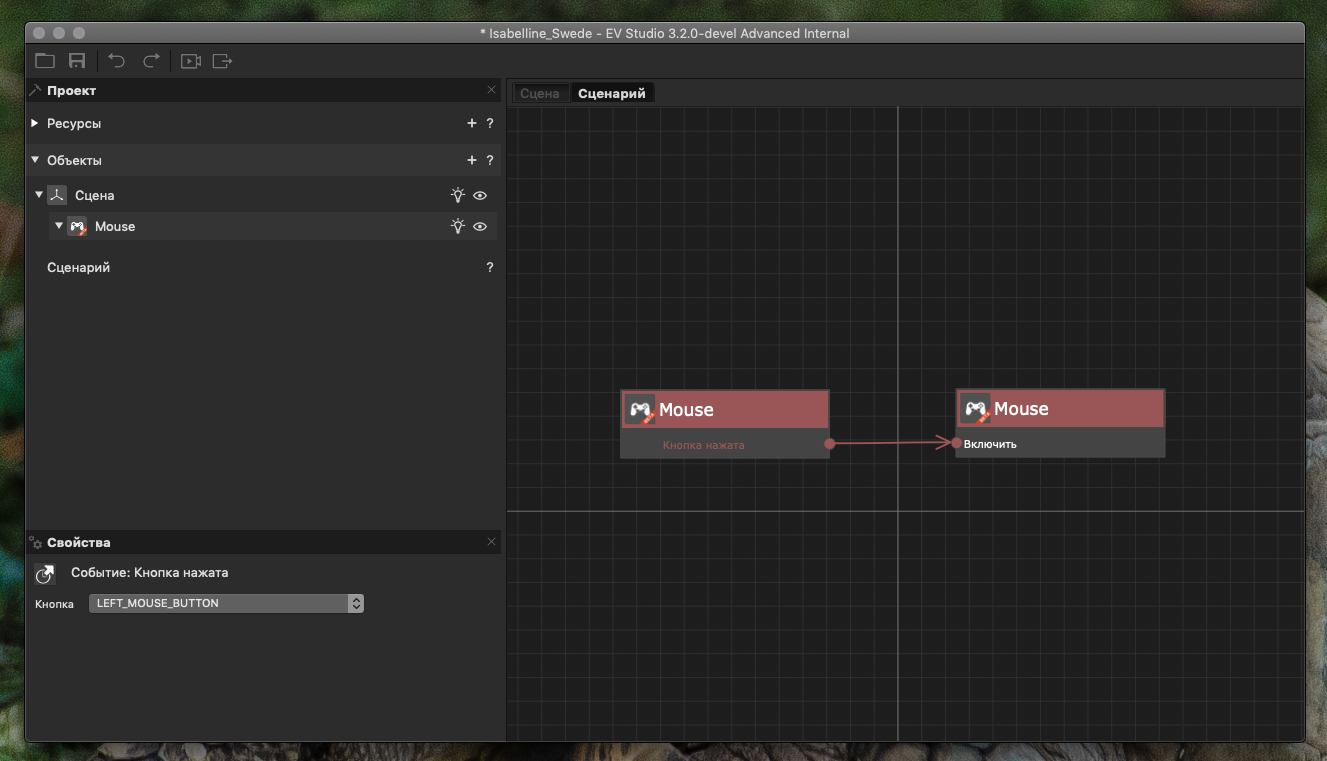Open the Кнопка LEFT_MOUSE_BUTTON dropdown
This screenshot has height=761, width=1327.
tap(226, 603)
